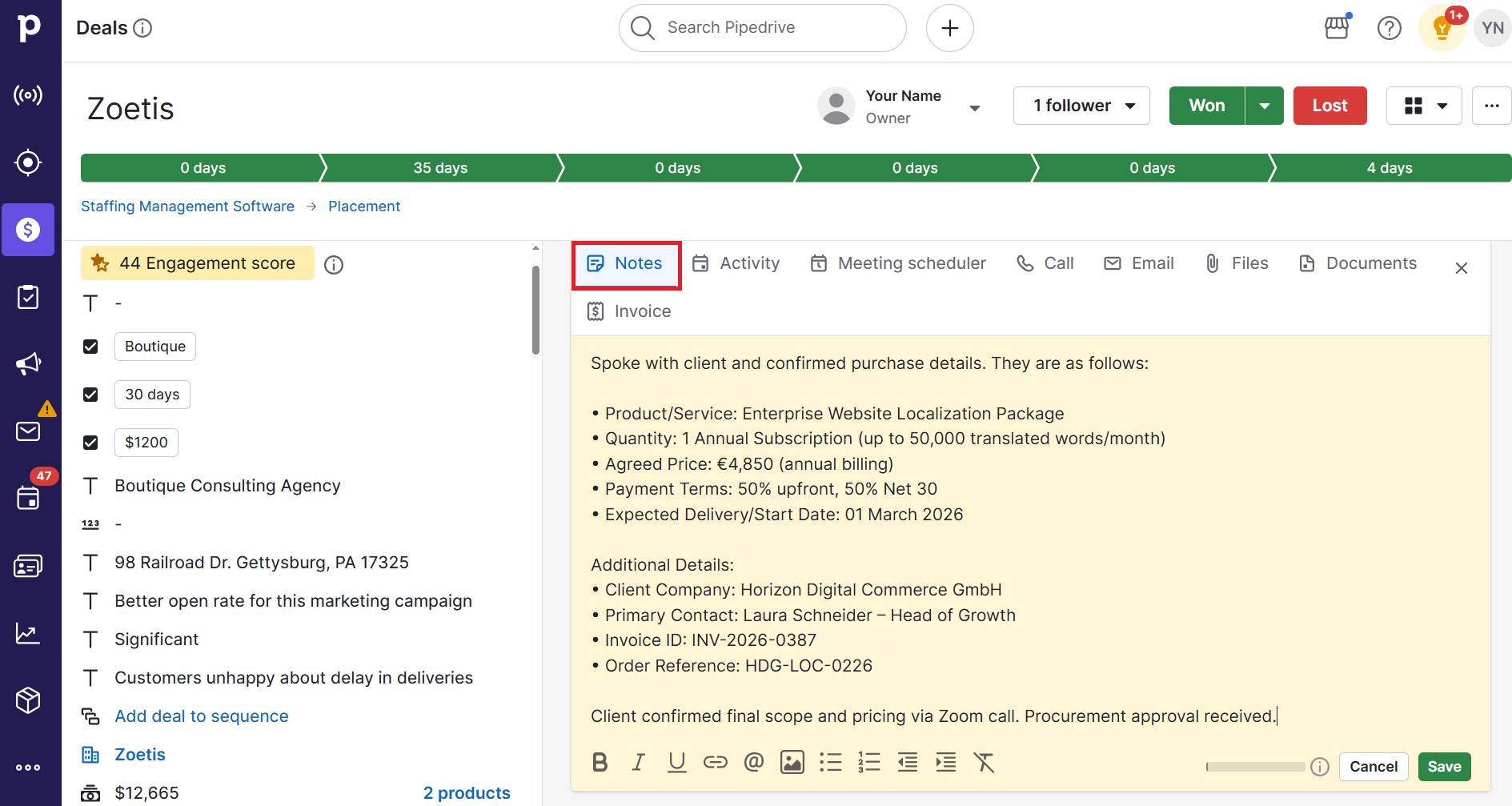Open the Marketplace icon
This screenshot has width=1512, height=806.
coord(1337,28)
